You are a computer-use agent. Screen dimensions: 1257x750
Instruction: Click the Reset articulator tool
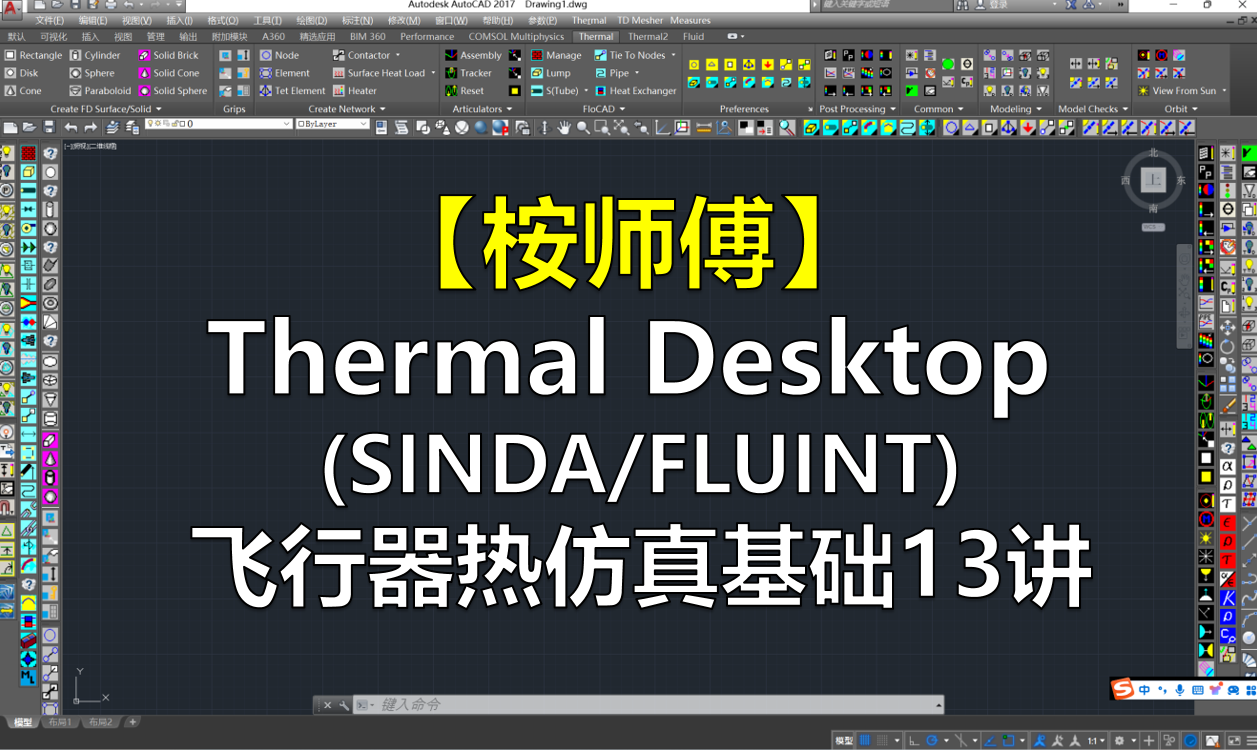pos(464,91)
